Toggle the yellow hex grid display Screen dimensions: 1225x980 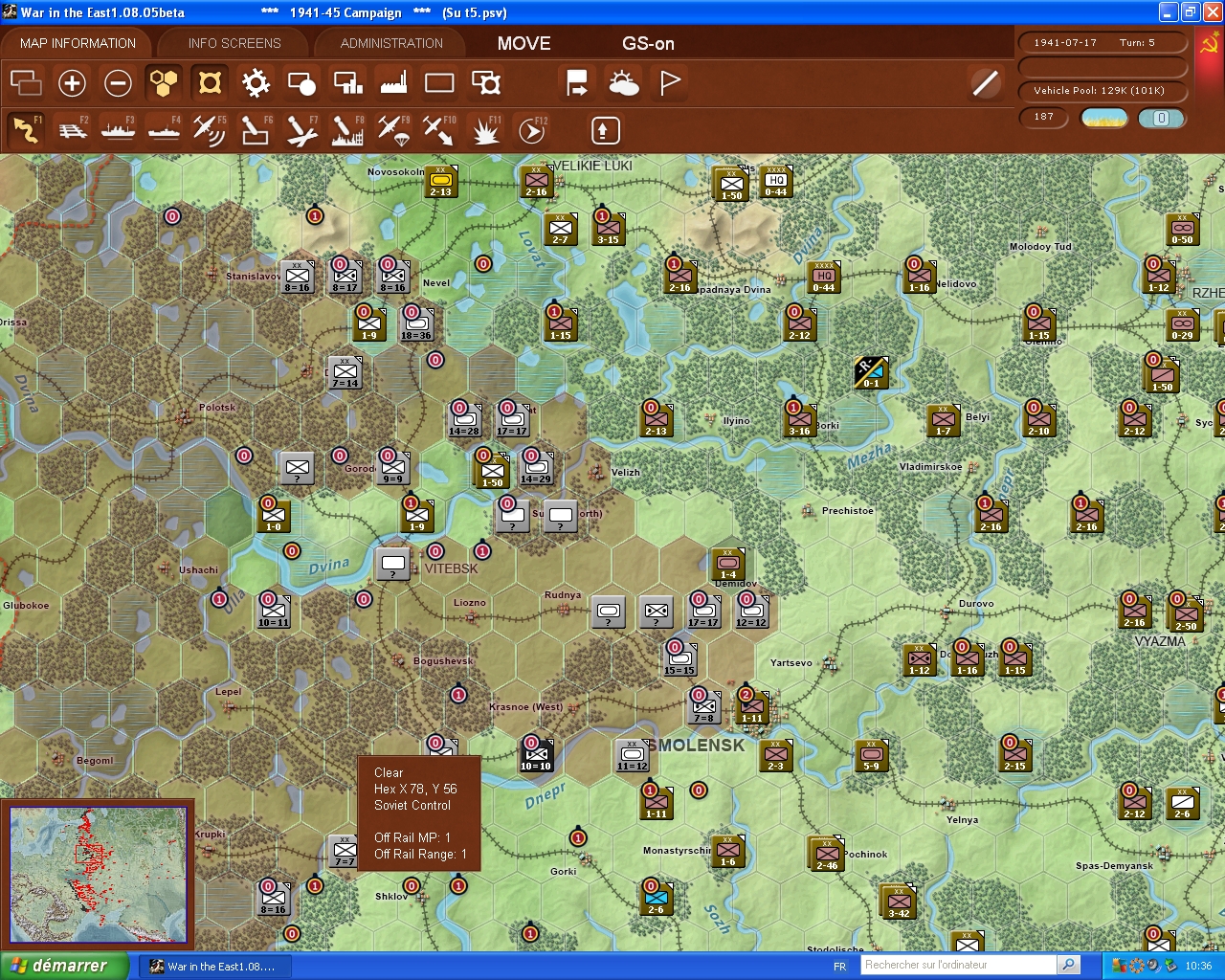click(x=164, y=83)
